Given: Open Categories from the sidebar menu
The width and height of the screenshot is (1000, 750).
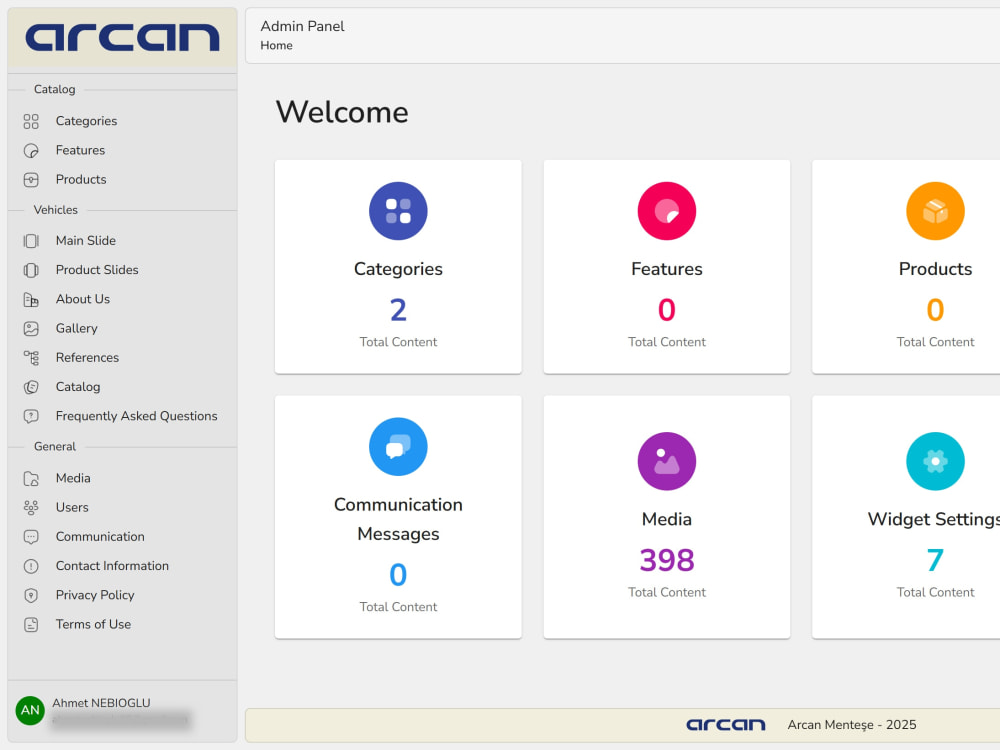Looking at the screenshot, I should 86,121.
